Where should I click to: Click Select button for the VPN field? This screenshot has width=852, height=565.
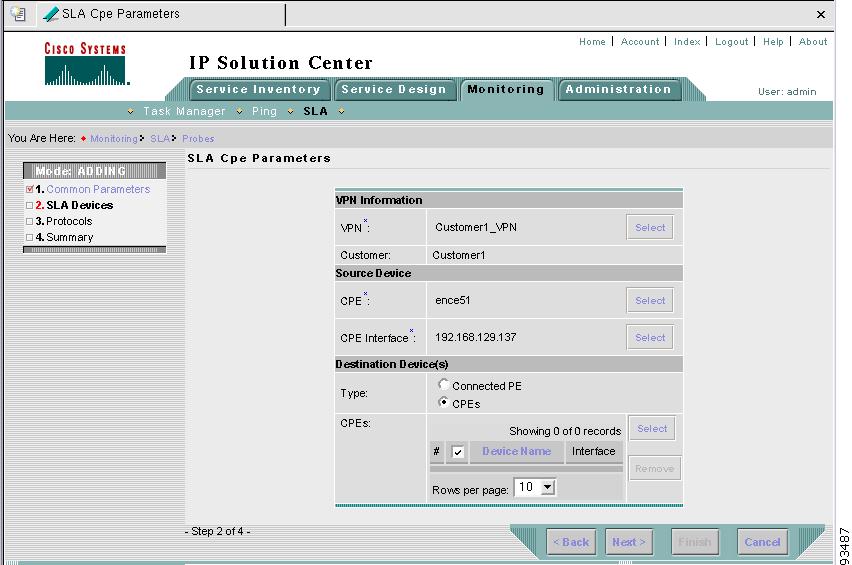pos(650,228)
